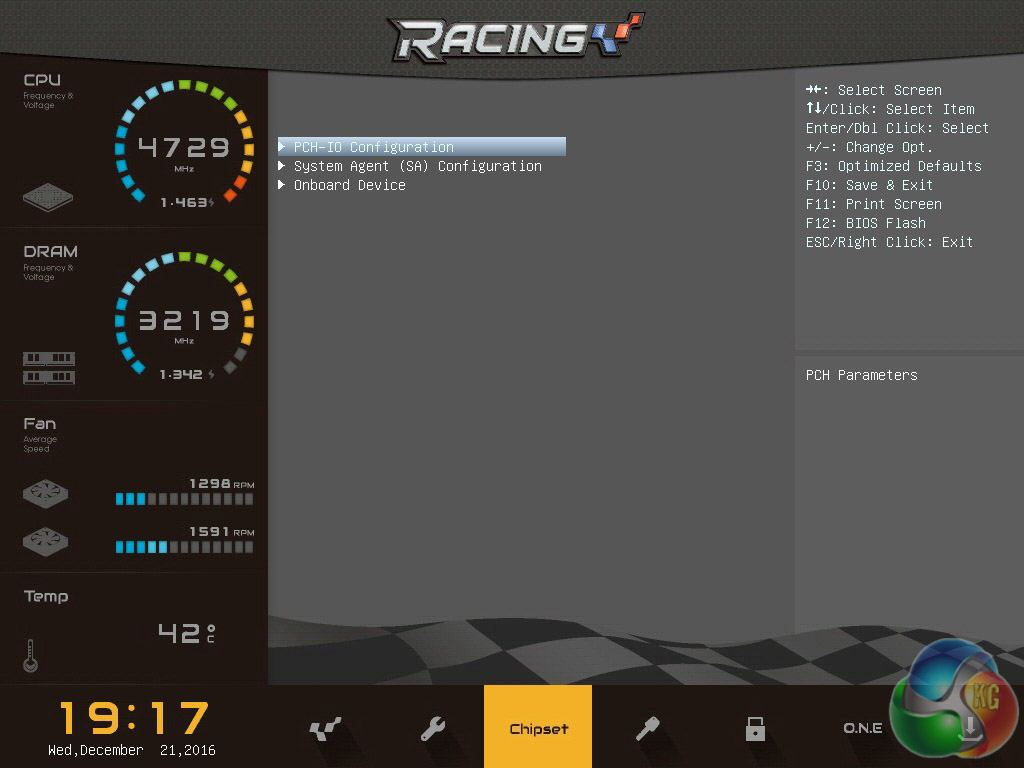
Task: Click the DRAM memory modules icon
Action: click(x=49, y=367)
